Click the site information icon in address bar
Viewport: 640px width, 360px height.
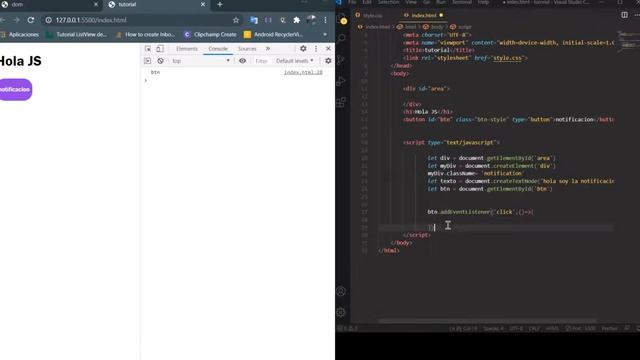coord(49,20)
